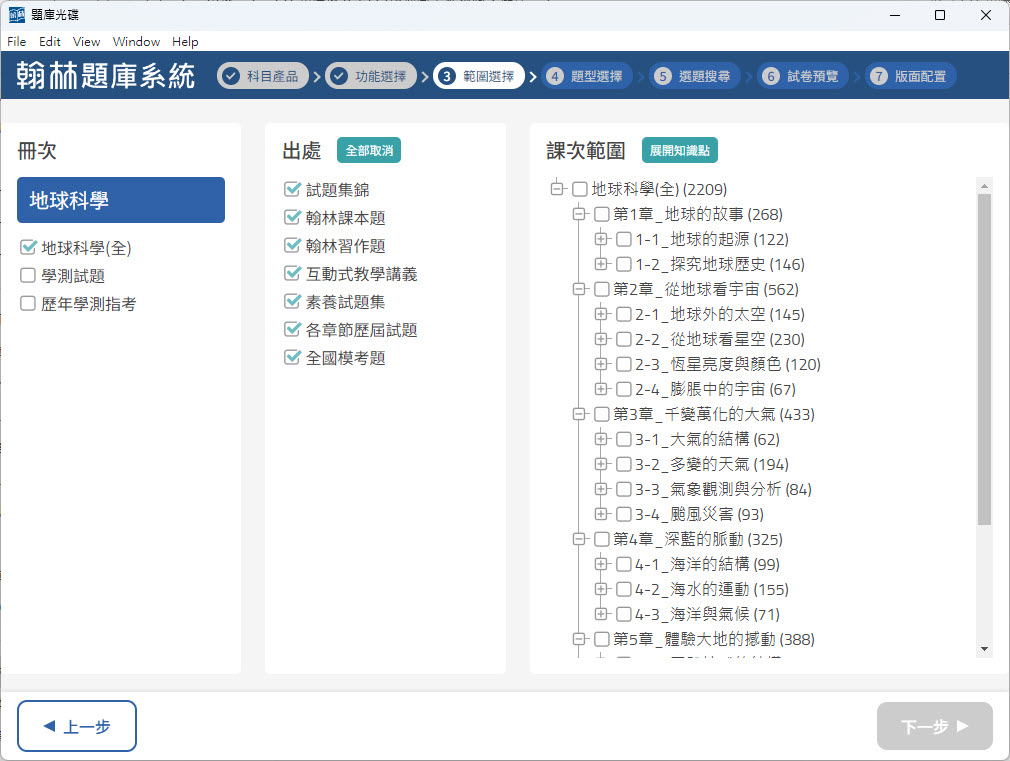Uncheck 地球科學(全) in 冊次
The height and width of the screenshot is (761, 1010).
pyautogui.click(x=28, y=247)
